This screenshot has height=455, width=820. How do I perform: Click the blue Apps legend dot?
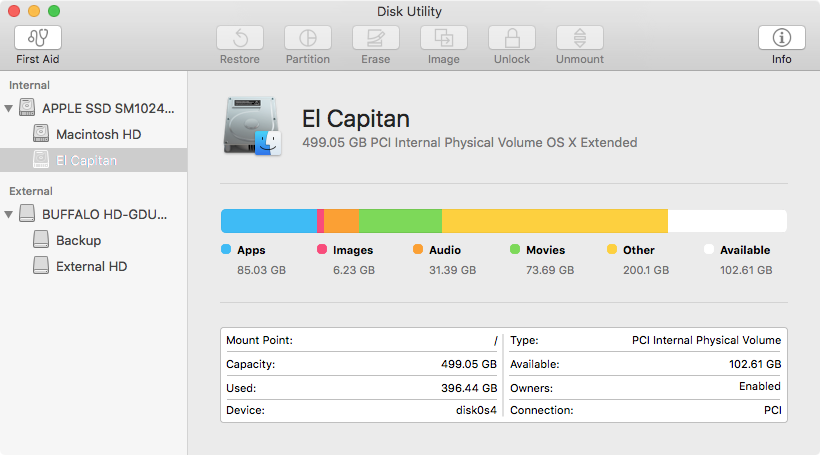tap(226, 249)
